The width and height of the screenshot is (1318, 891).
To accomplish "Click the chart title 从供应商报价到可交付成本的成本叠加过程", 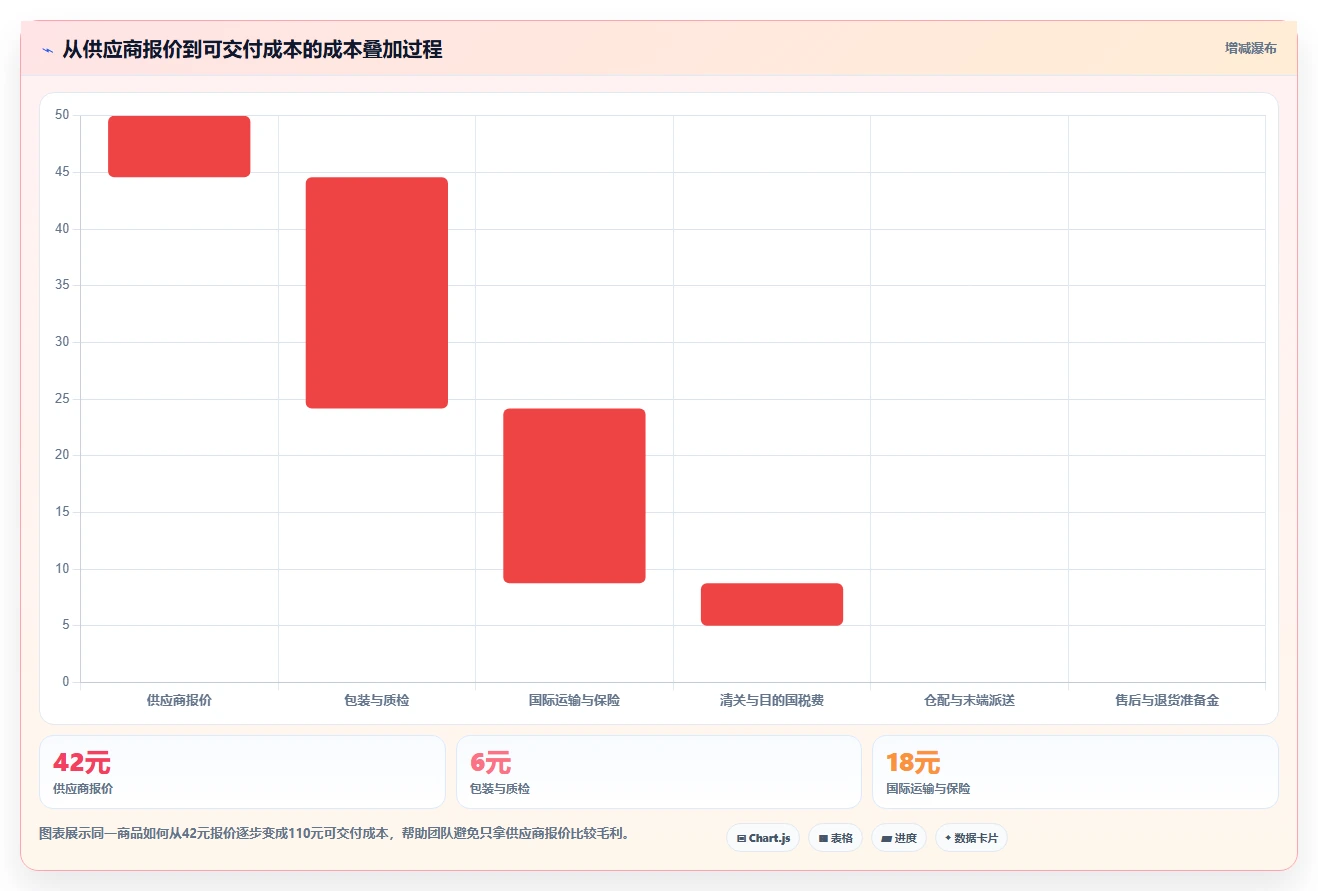I will (x=252, y=49).
